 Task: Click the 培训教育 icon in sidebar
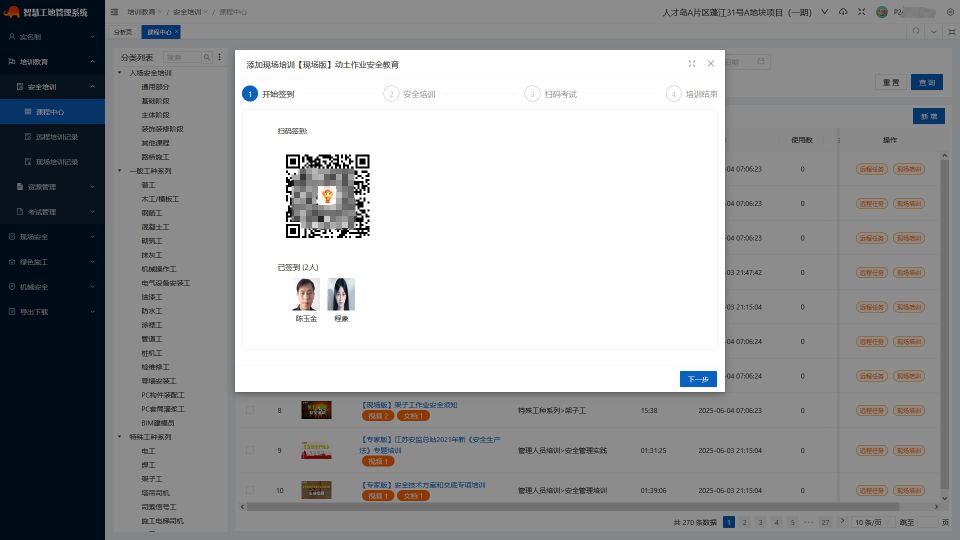12,61
